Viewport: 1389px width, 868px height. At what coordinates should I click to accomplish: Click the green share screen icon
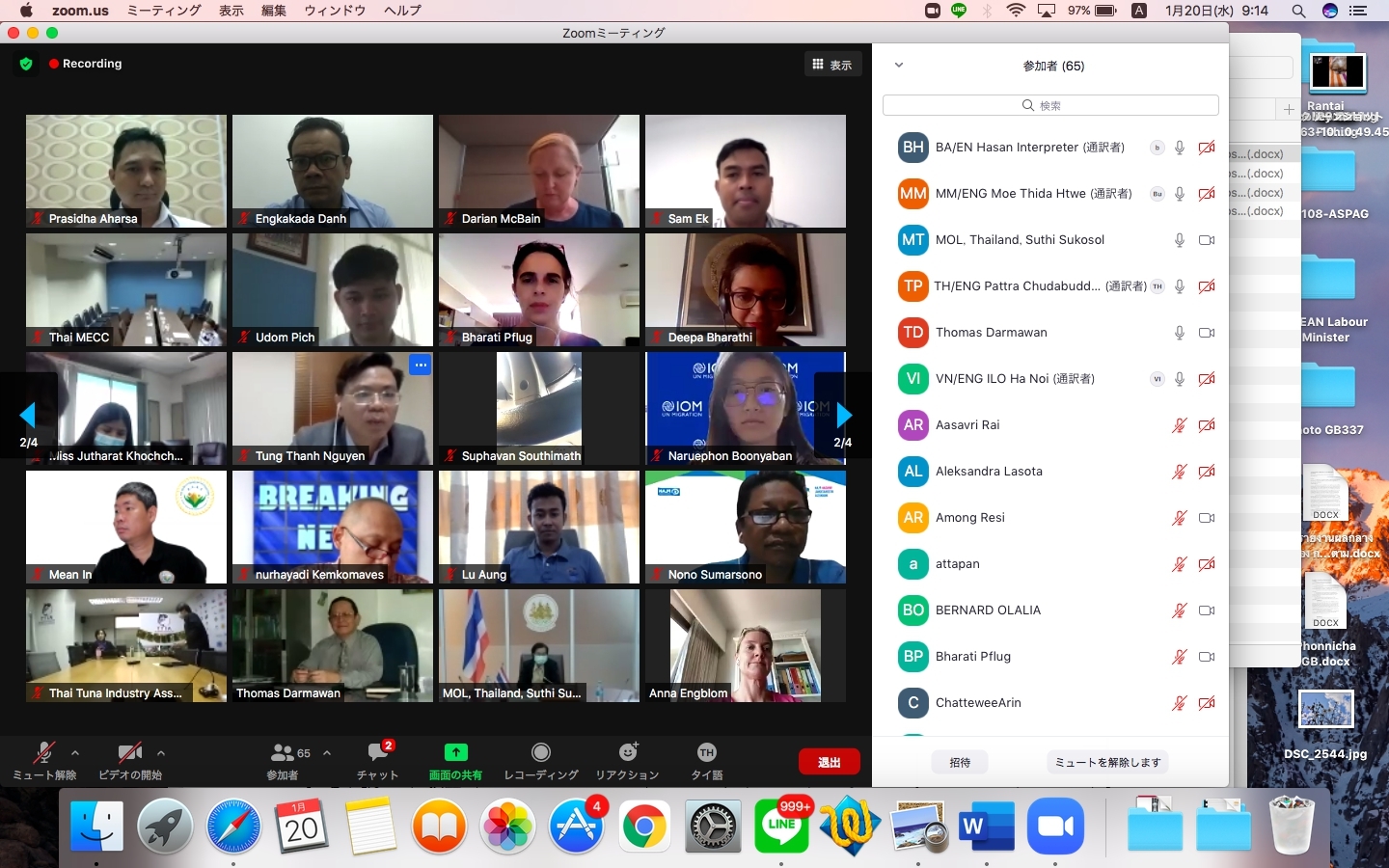(455, 753)
